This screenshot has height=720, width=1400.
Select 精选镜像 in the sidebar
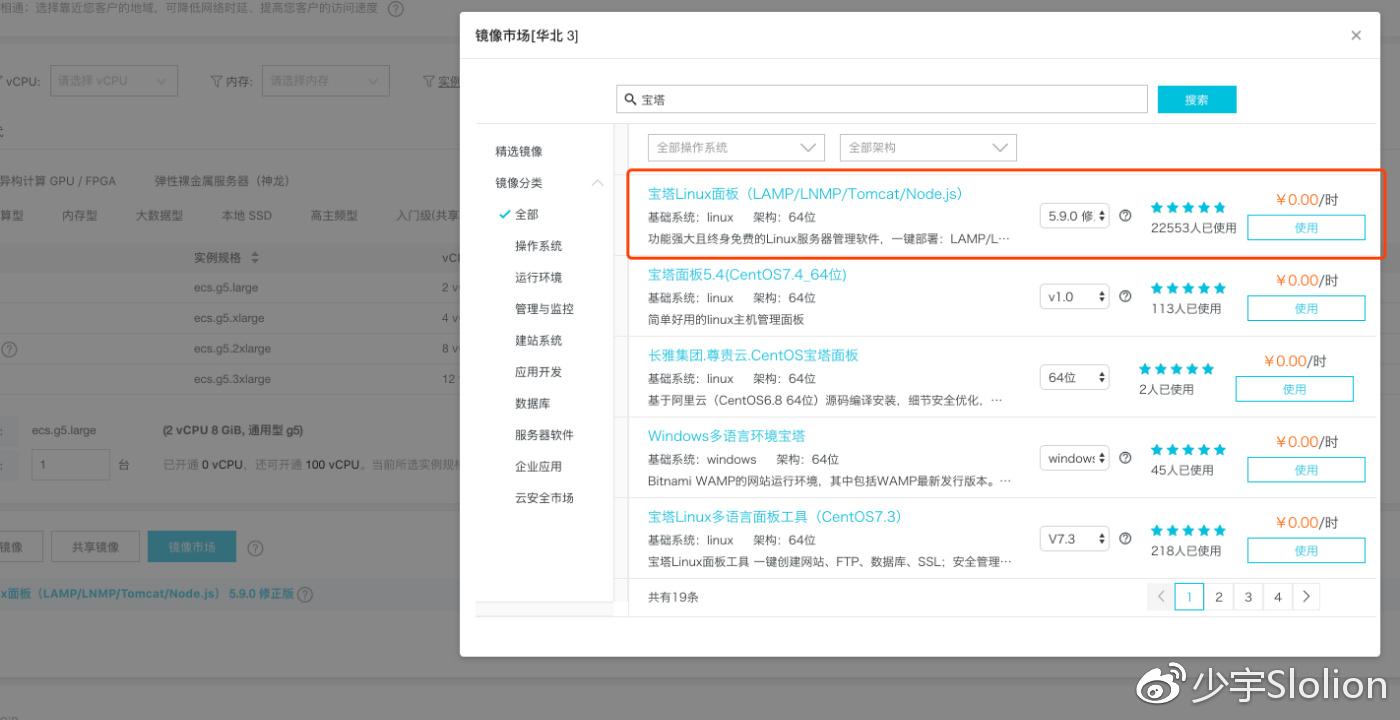(519, 151)
